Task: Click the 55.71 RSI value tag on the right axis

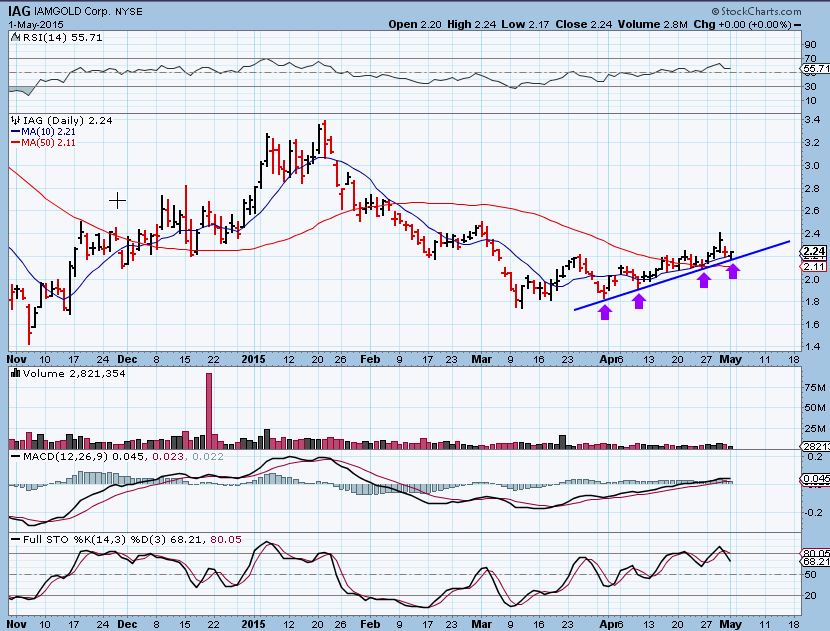Action: (x=815, y=68)
